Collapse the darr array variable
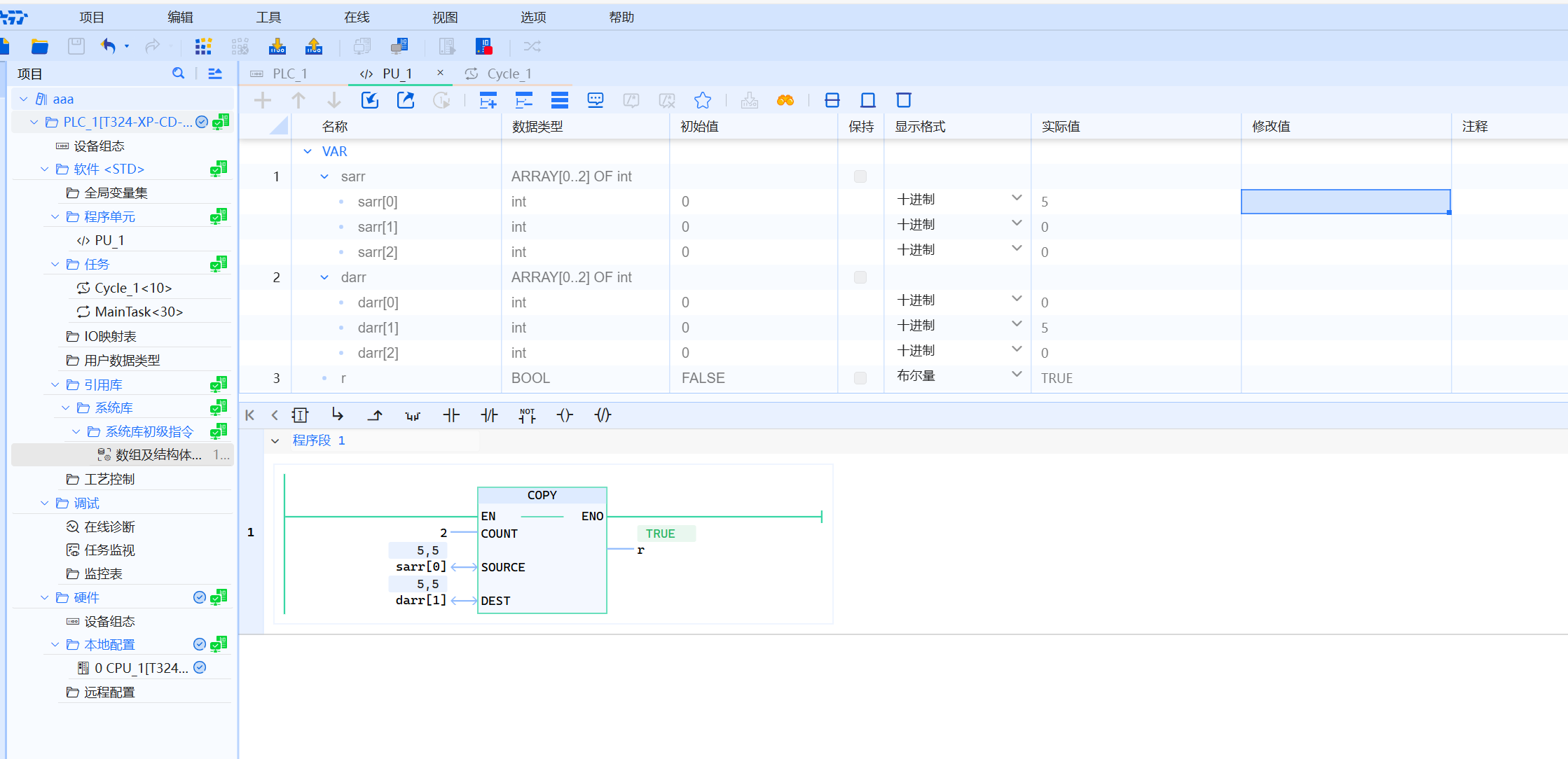Screen dimensions: 1568x759 [x=324, y=277]
